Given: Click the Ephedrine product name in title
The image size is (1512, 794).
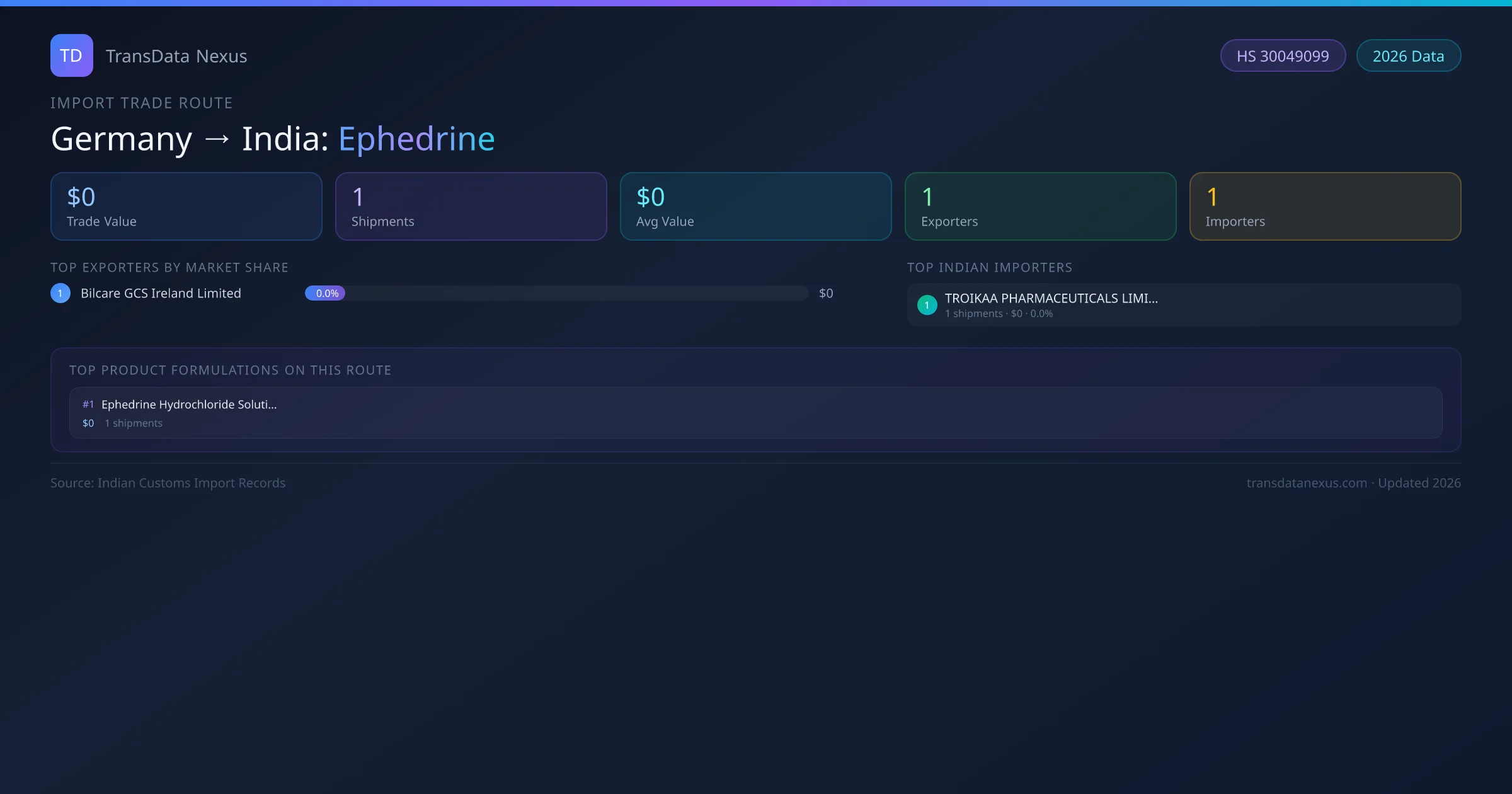Looking at the screenshot, I should 416,139.
